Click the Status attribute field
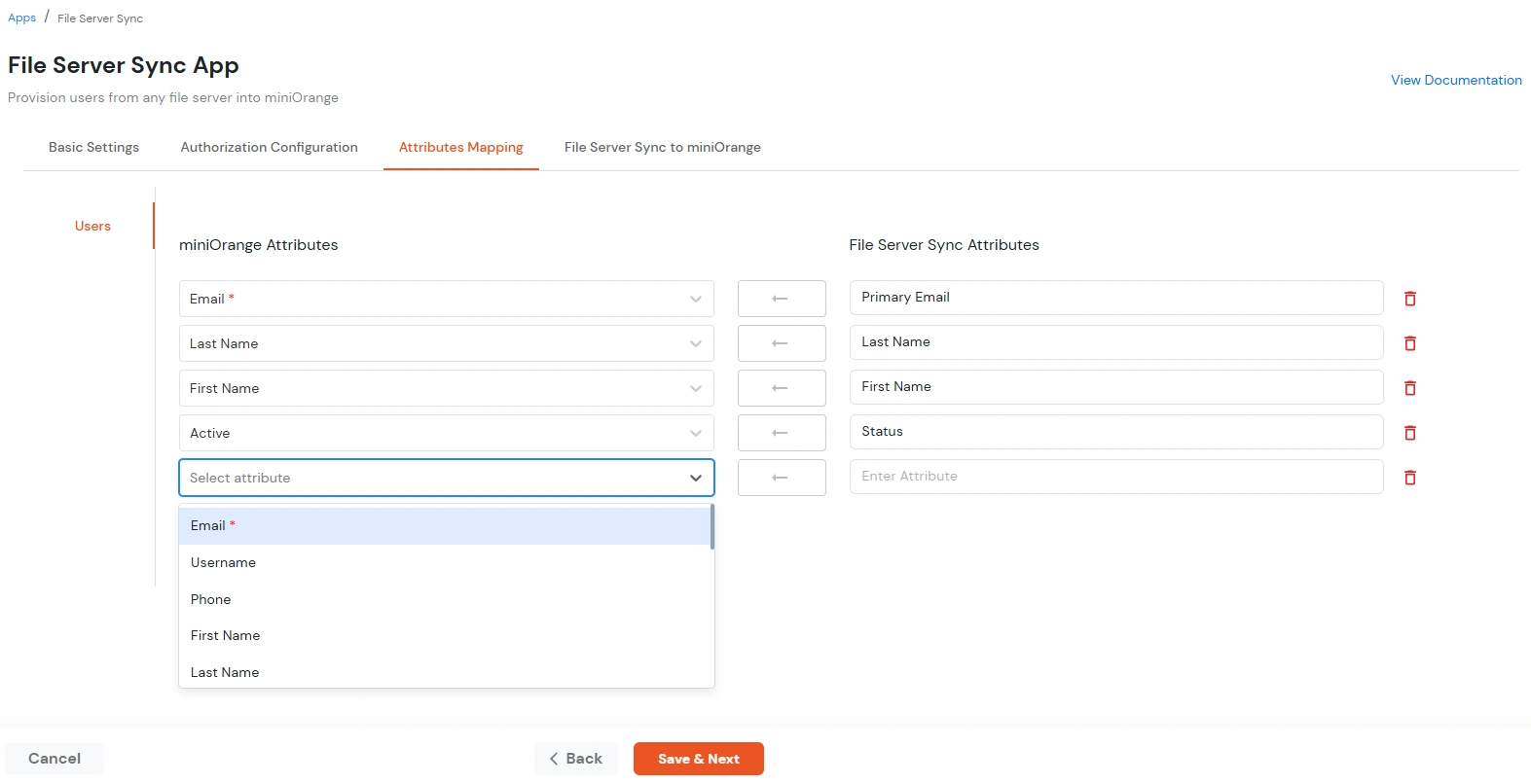The width and height of the screenshot is (1531, 784). pyautogui.click(x=1115, y=431)
